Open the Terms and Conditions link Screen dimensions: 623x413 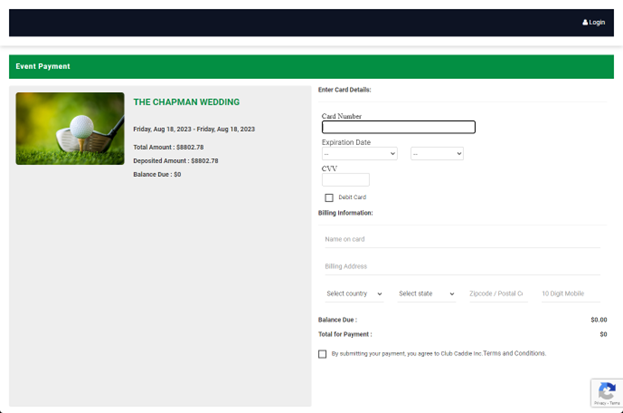tap(515, 353)
